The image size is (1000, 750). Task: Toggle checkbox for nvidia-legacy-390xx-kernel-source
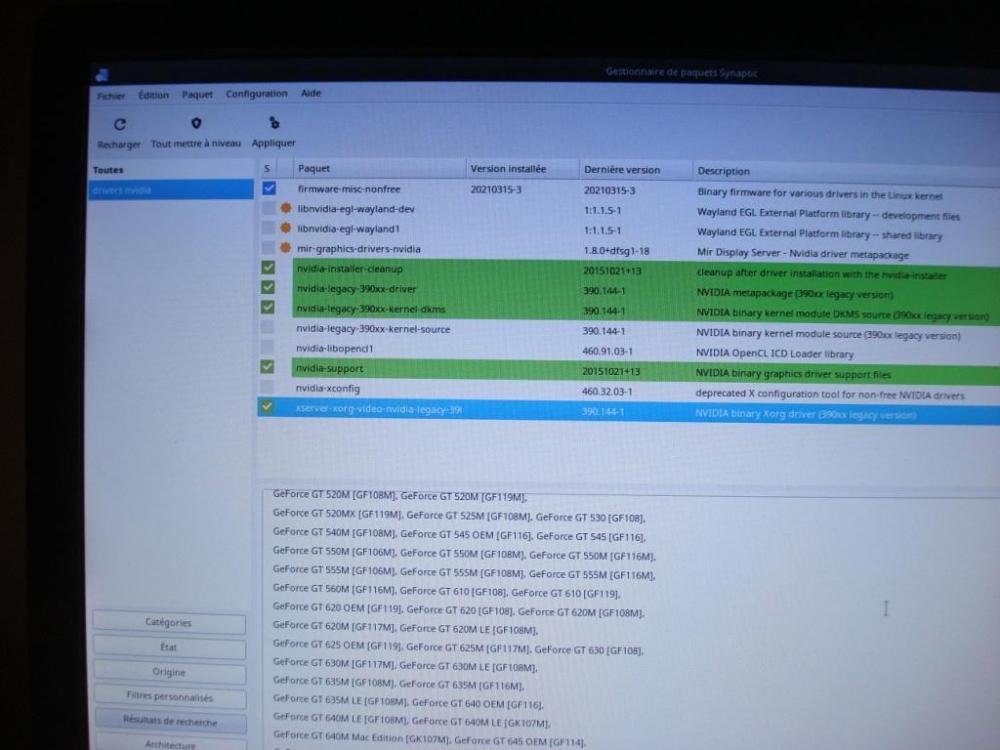[268, 327]
